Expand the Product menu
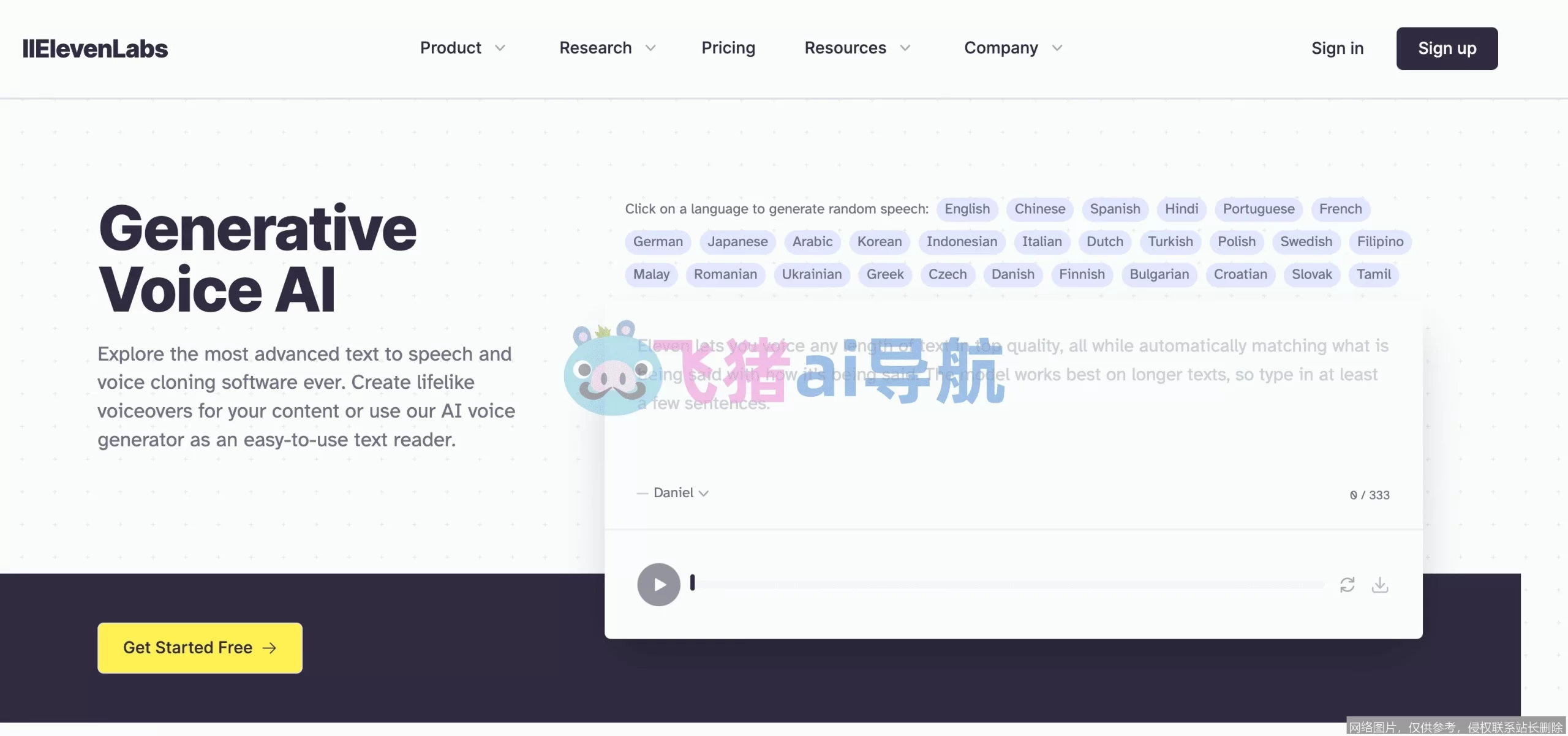This screenshot has height=736, width=1568. pos(462,48)
